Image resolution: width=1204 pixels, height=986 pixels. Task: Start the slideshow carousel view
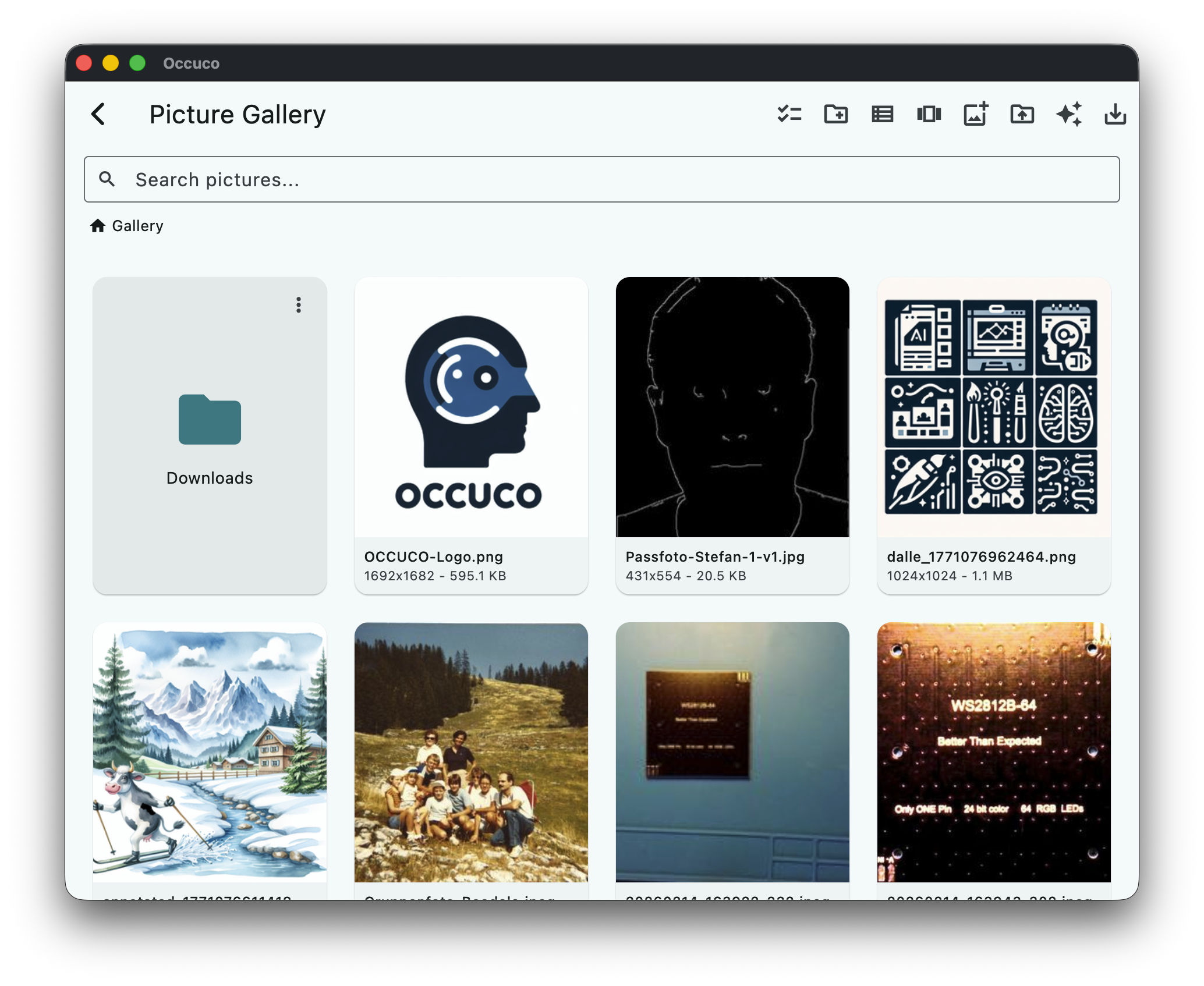pos(929,115)
